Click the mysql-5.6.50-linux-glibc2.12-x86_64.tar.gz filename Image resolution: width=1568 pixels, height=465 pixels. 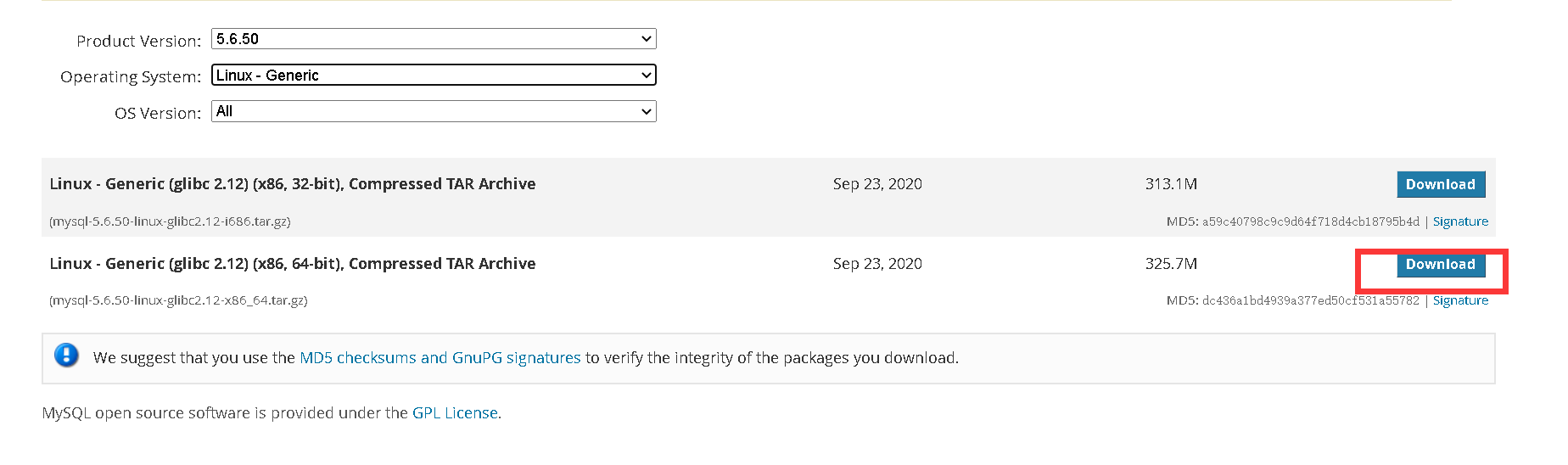(178, 300)
